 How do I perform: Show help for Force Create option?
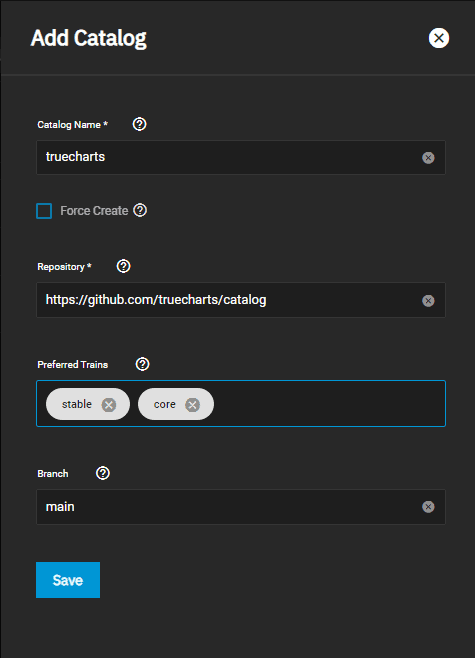tap(140, 210)
